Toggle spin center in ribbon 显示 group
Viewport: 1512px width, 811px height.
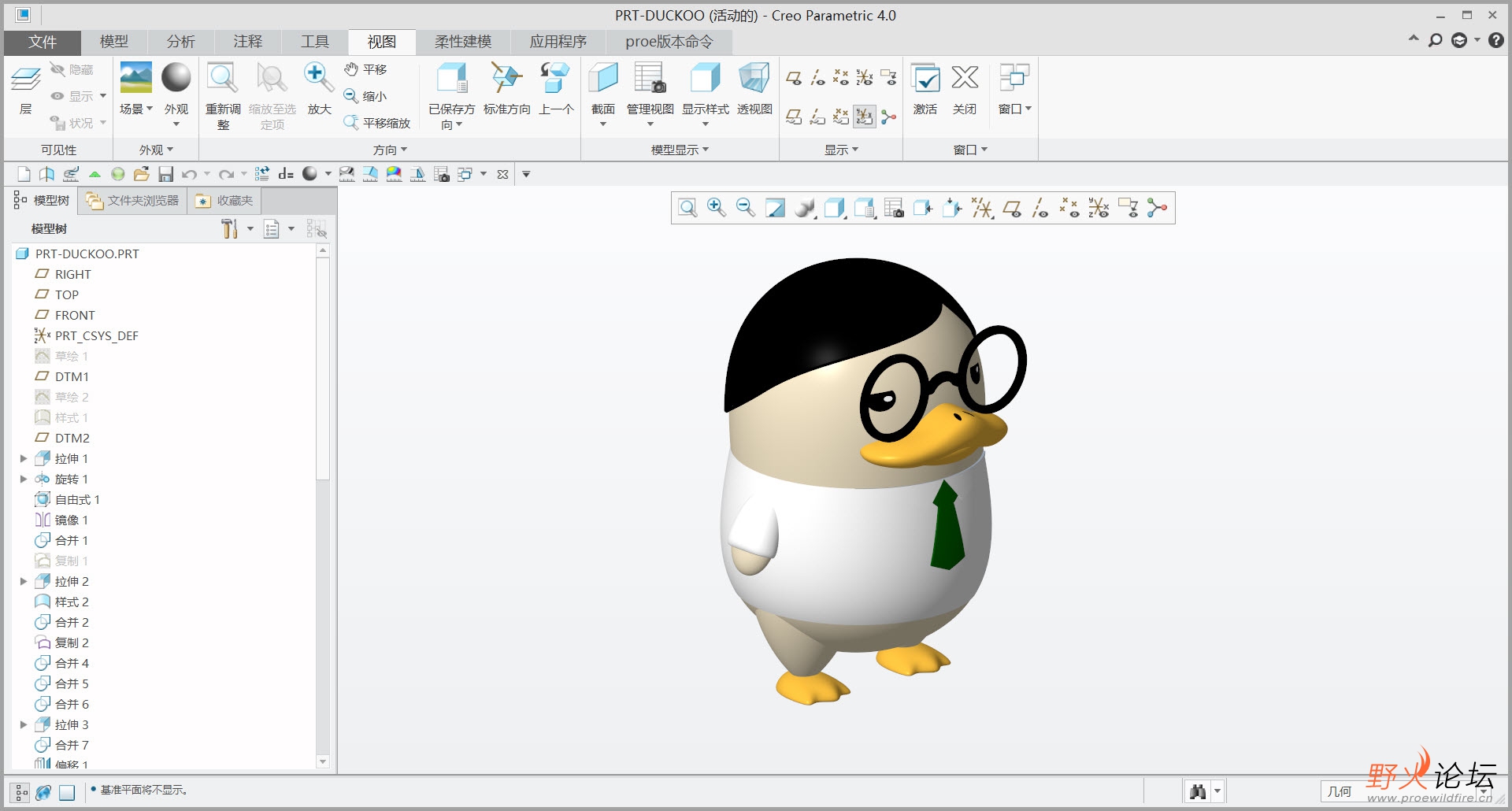point(888,117)
